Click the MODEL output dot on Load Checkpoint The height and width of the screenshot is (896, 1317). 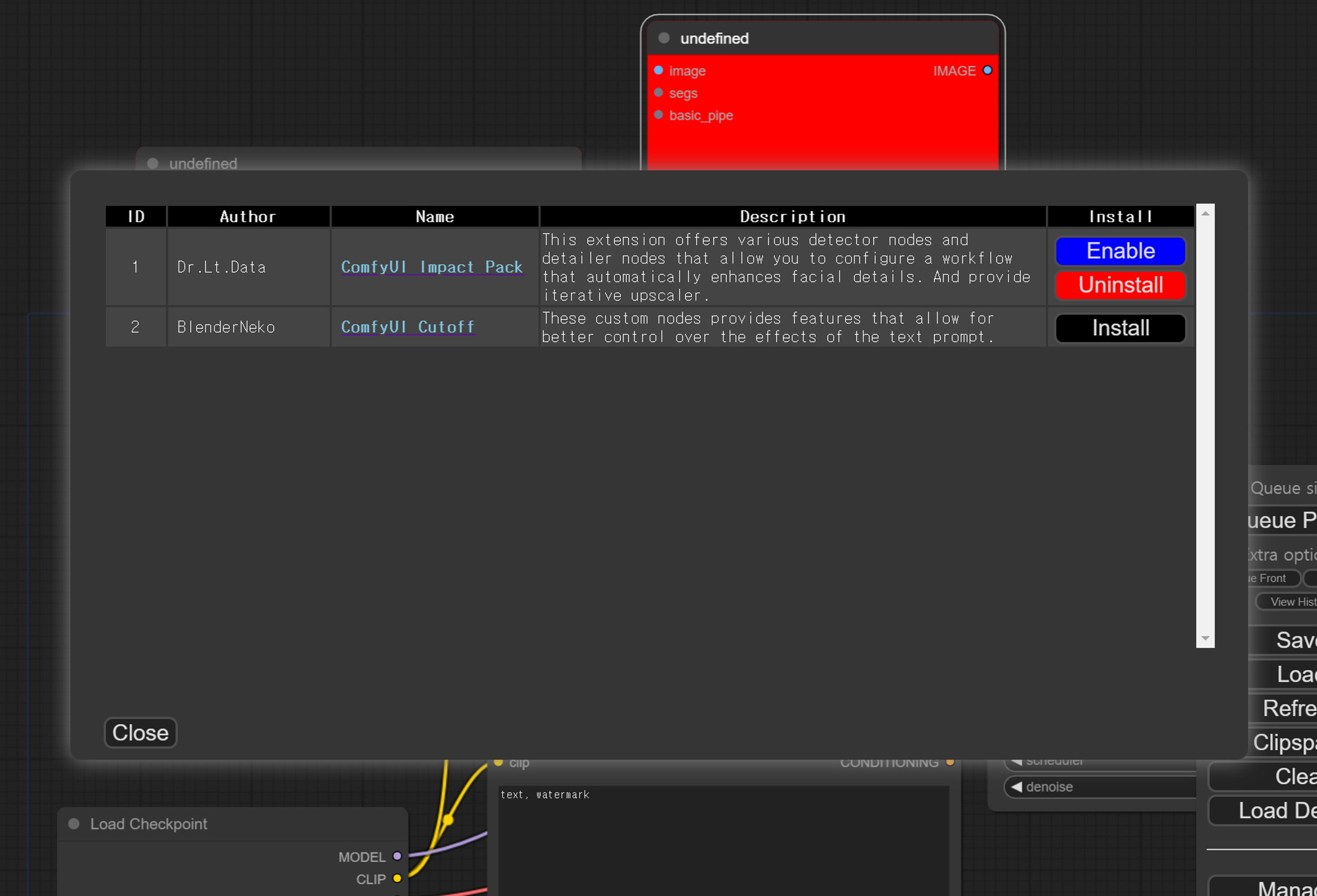[x=397, y=856]
